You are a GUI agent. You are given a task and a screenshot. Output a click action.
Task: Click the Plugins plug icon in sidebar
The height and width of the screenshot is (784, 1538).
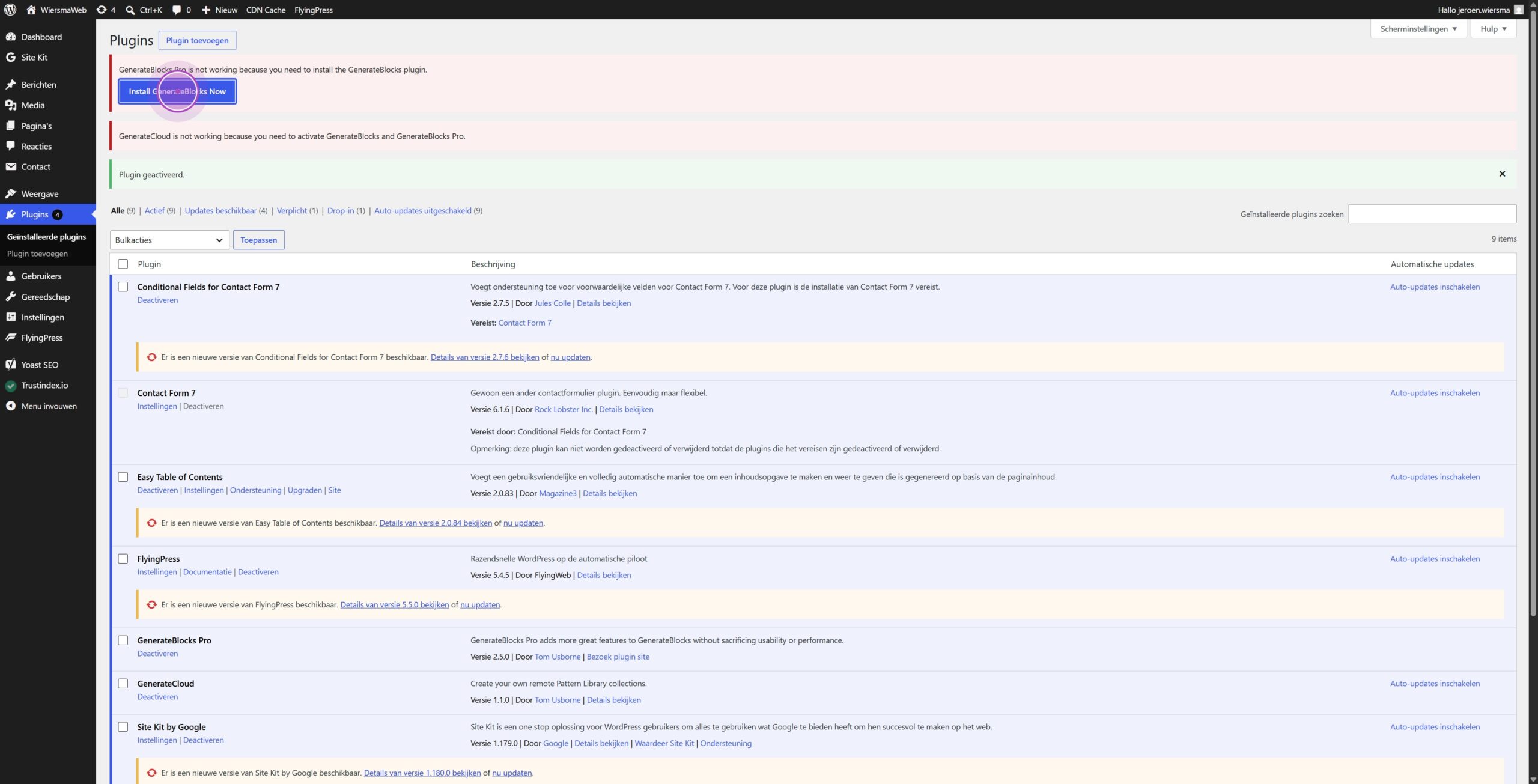(11, 214)
